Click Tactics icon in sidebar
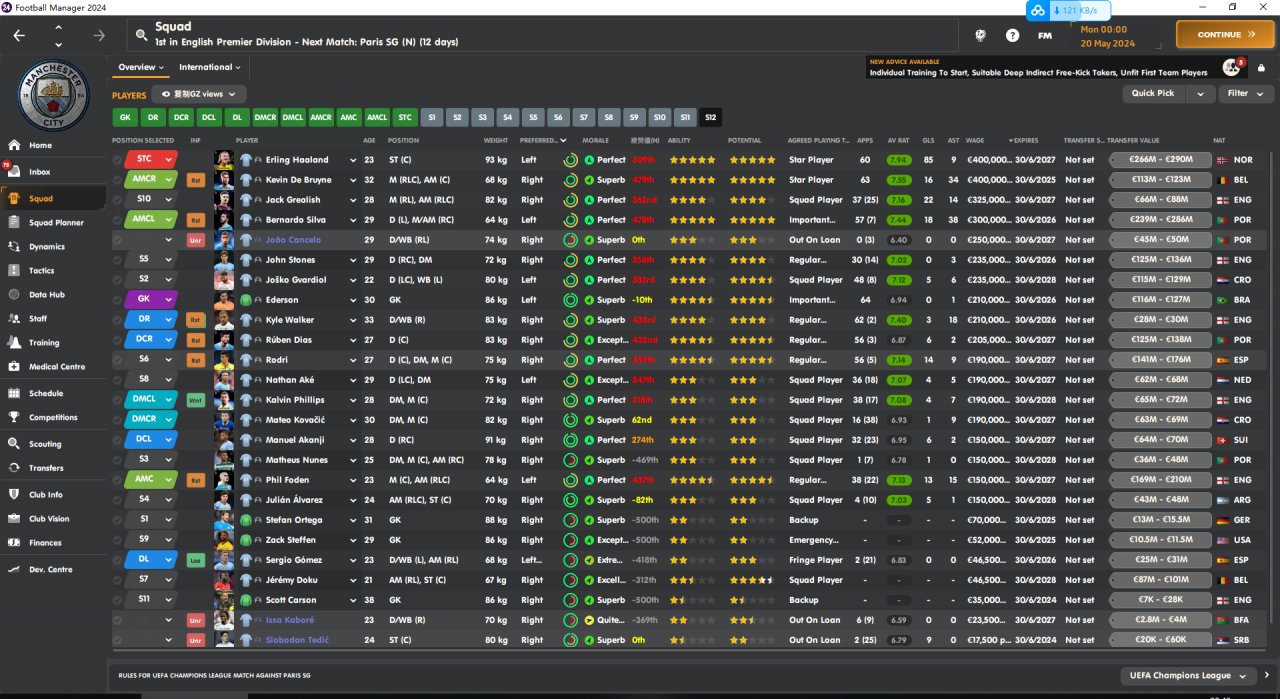This screenshot has width=1280, height=699. point(14,270)
